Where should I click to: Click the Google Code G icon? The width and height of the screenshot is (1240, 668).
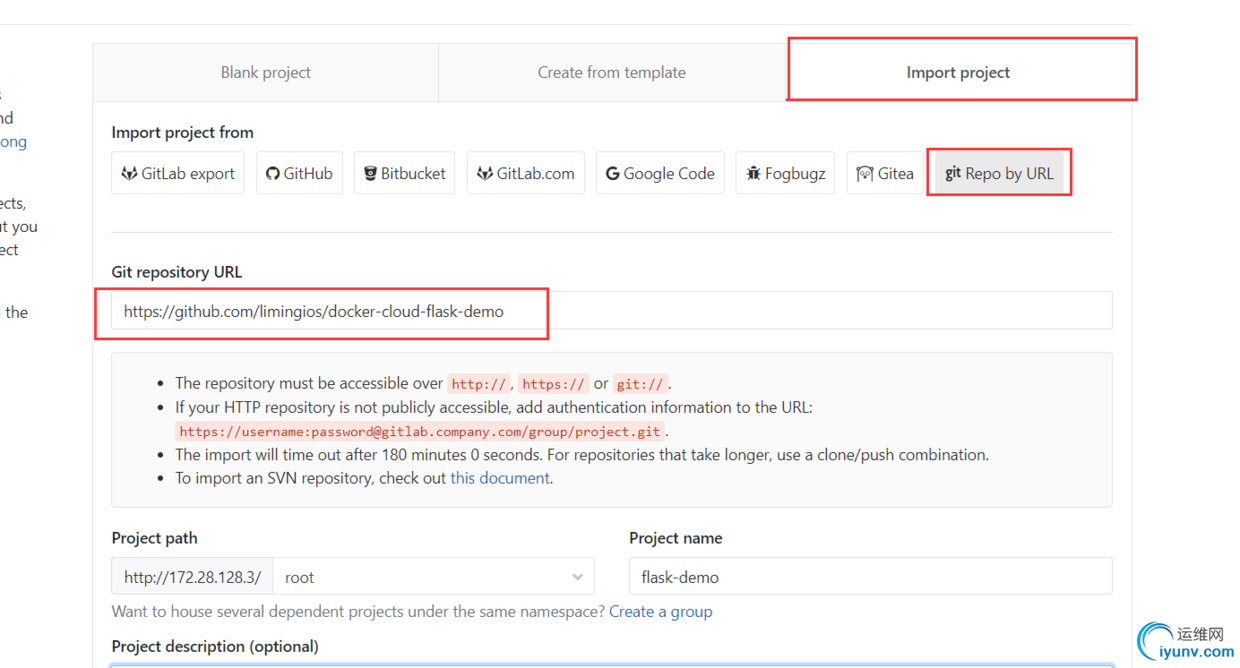612,173
